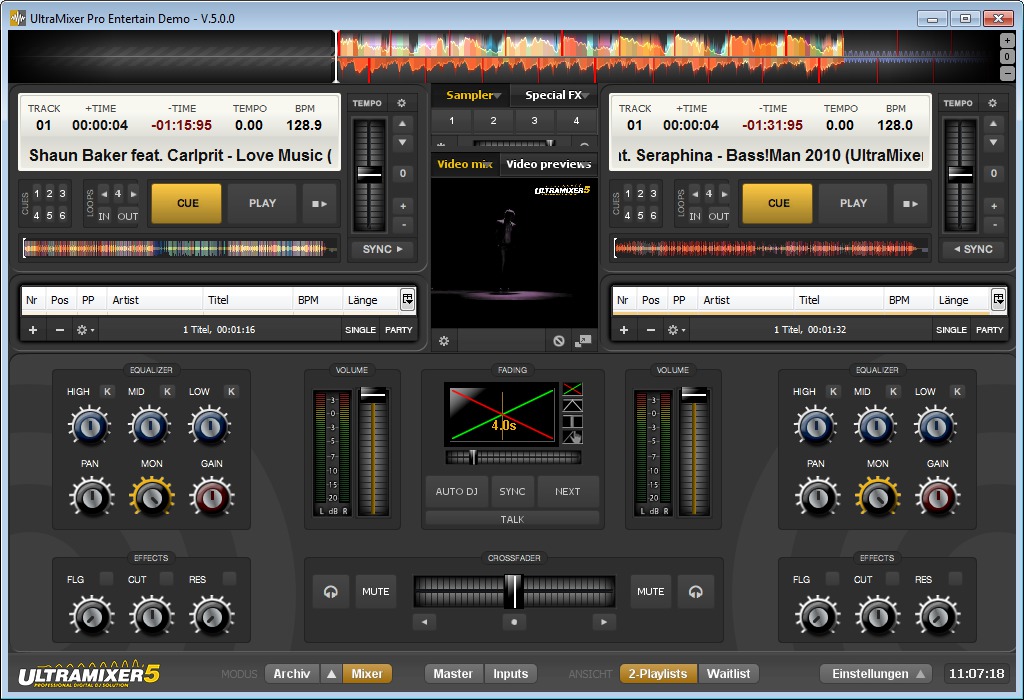The height and width of the screenshot is (700, 1024).
Task: Toggle right deck RES effect
Action: [x=955, y=579]
